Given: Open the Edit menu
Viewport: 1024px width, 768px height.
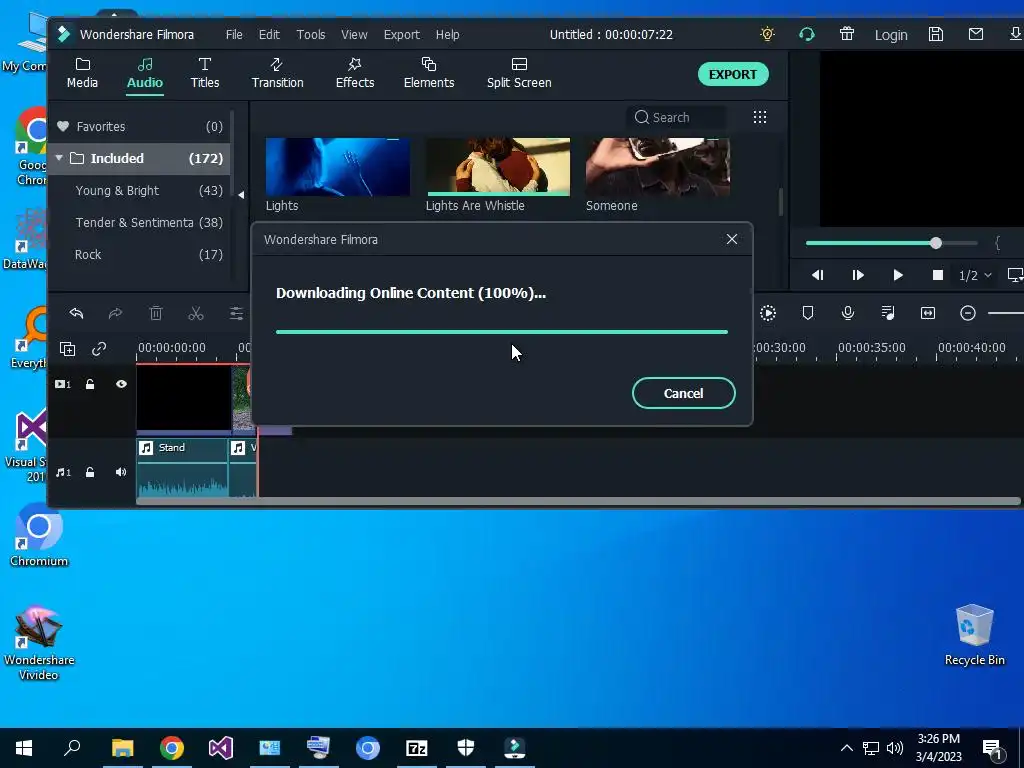Looking at the screenshot, I should tap(269, 35).
